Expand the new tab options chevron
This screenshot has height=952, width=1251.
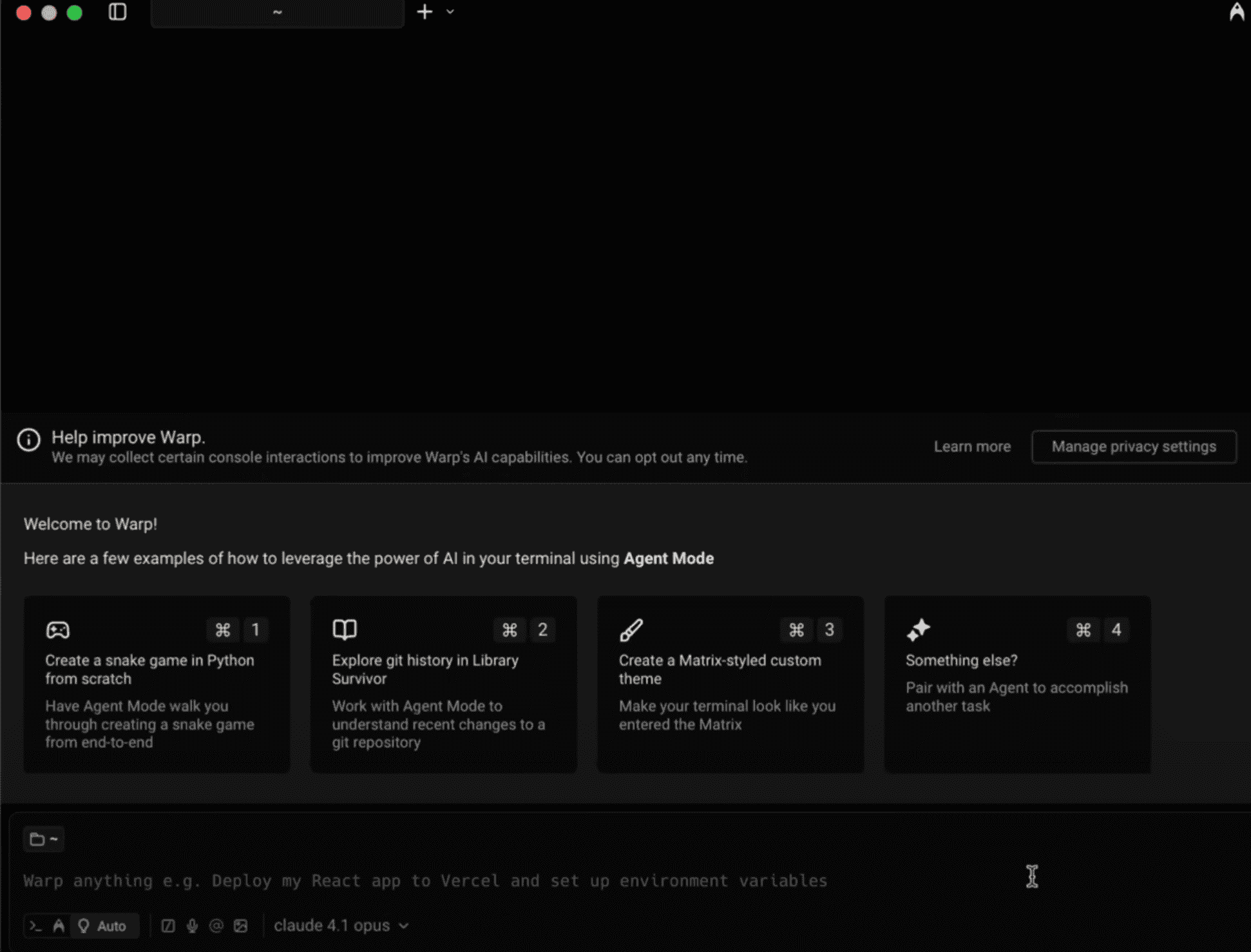(450, 12)
